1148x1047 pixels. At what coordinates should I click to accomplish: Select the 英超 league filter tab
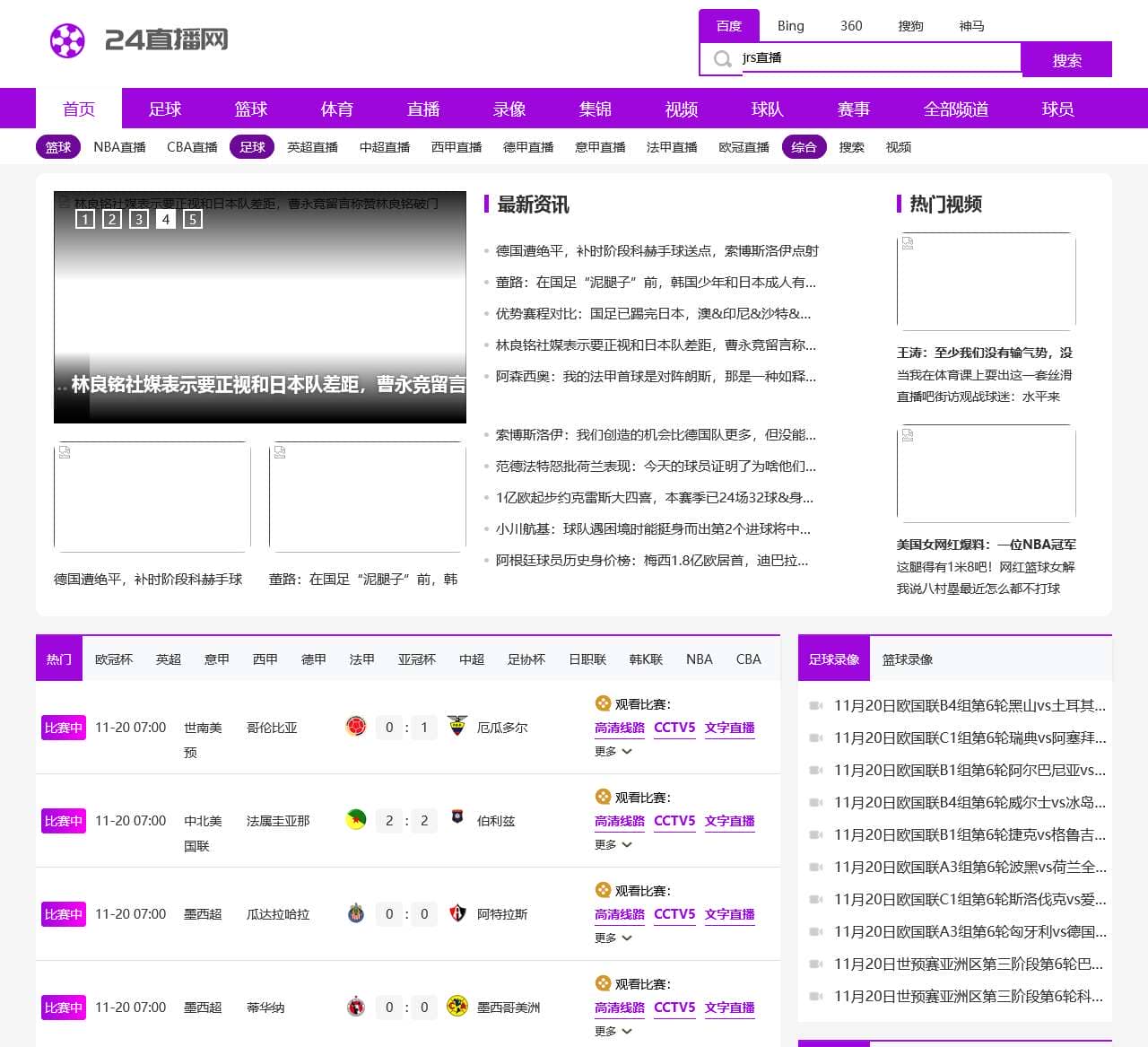pyautogui.click(x=169, y=659)
